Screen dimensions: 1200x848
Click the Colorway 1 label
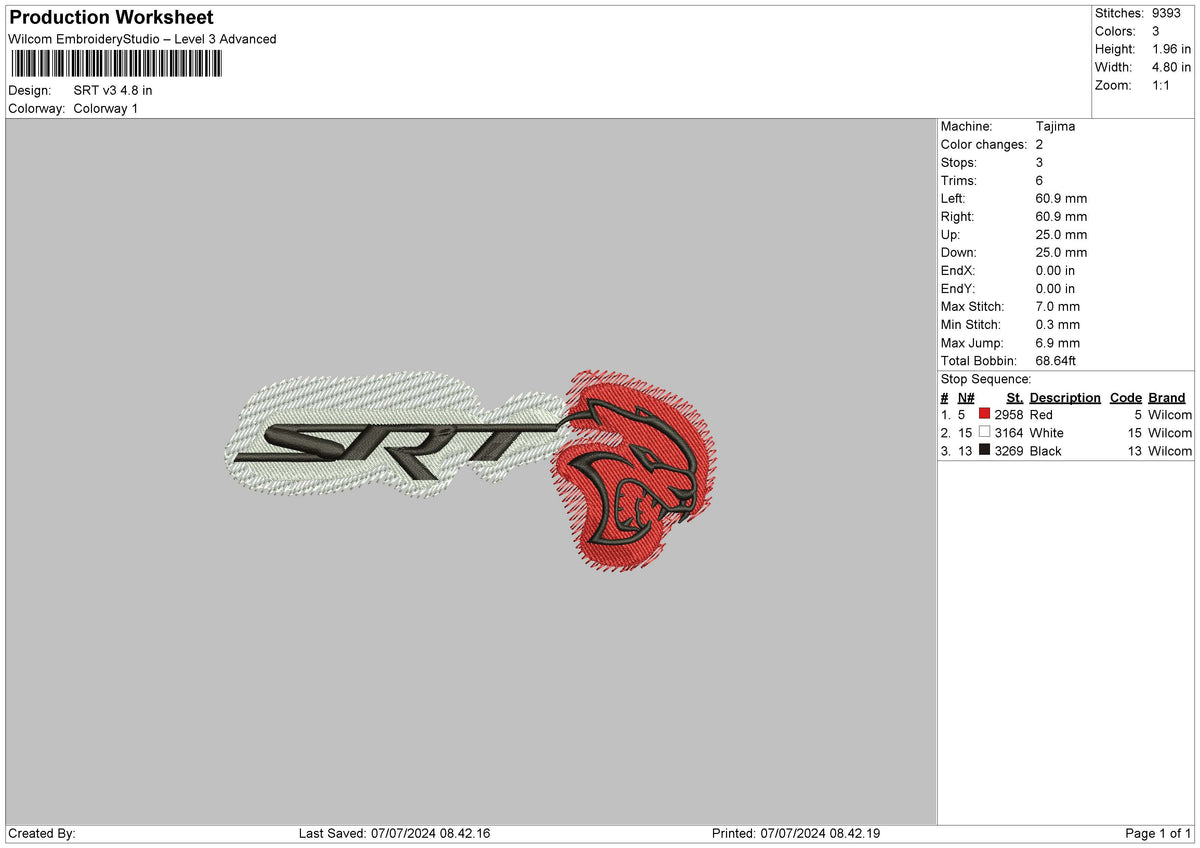tap(105, 108)
